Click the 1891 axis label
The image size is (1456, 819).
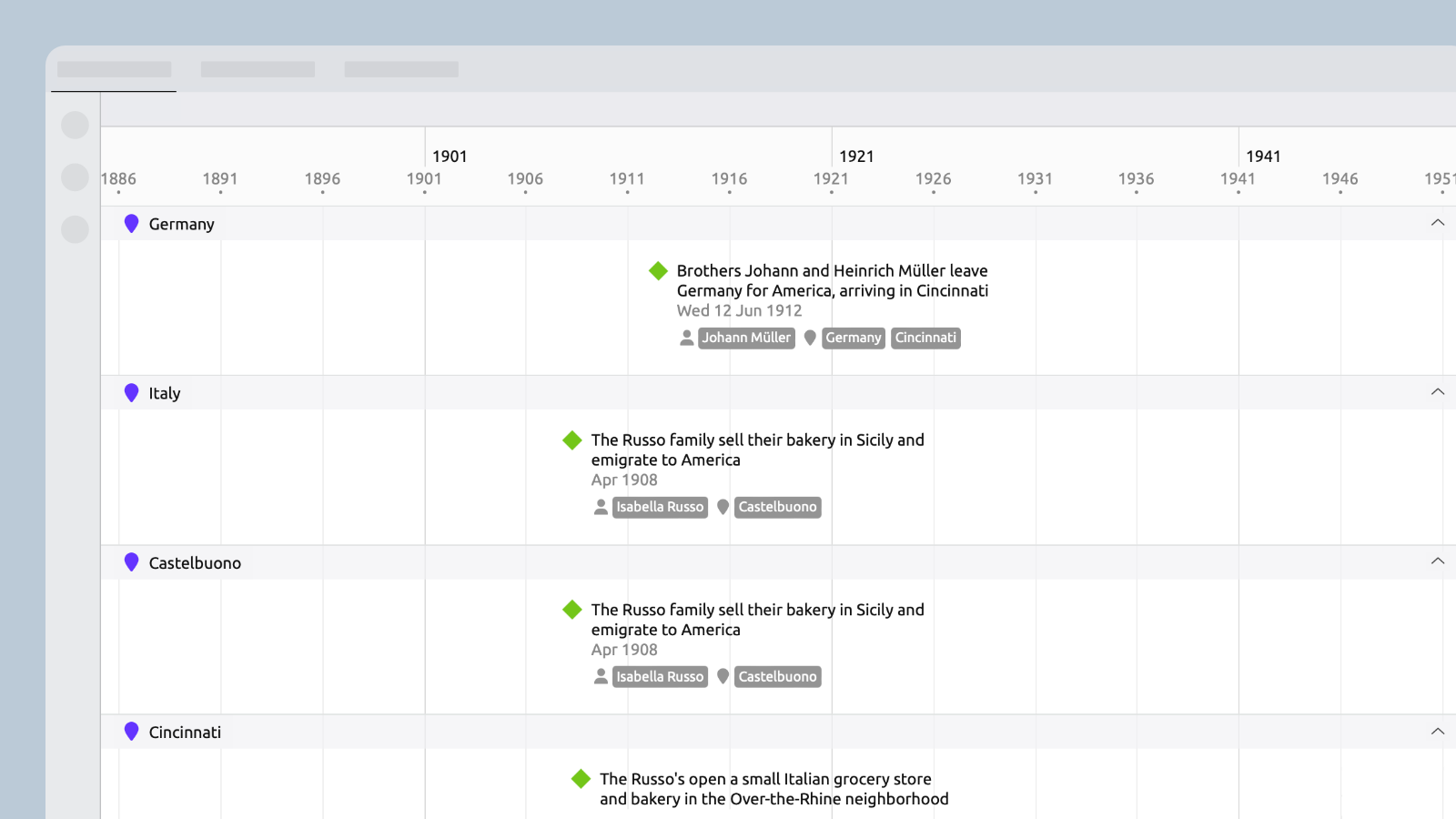220,179
